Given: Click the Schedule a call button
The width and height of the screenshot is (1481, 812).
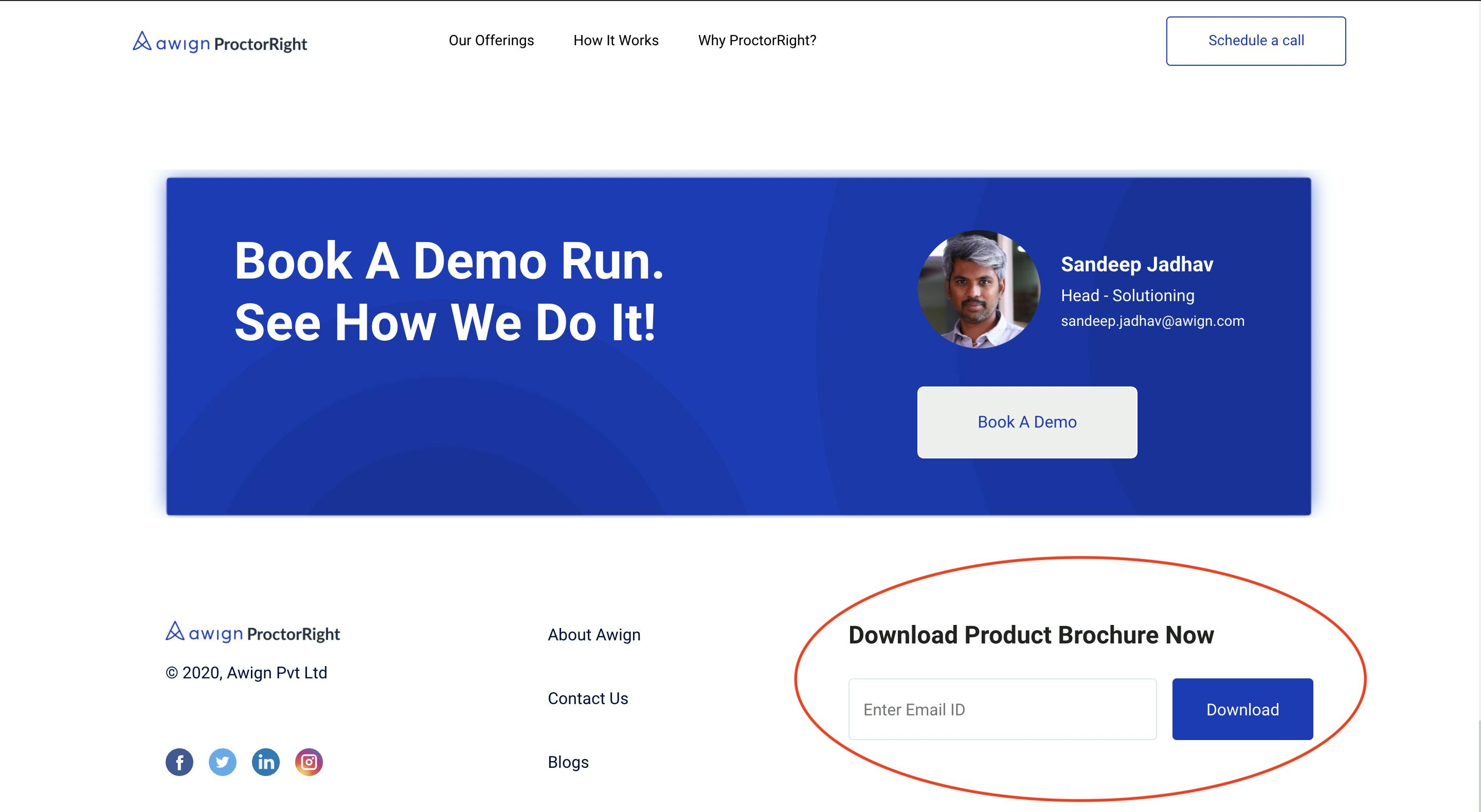Looking at the screenshot, I should click(x=1256, y=41).
